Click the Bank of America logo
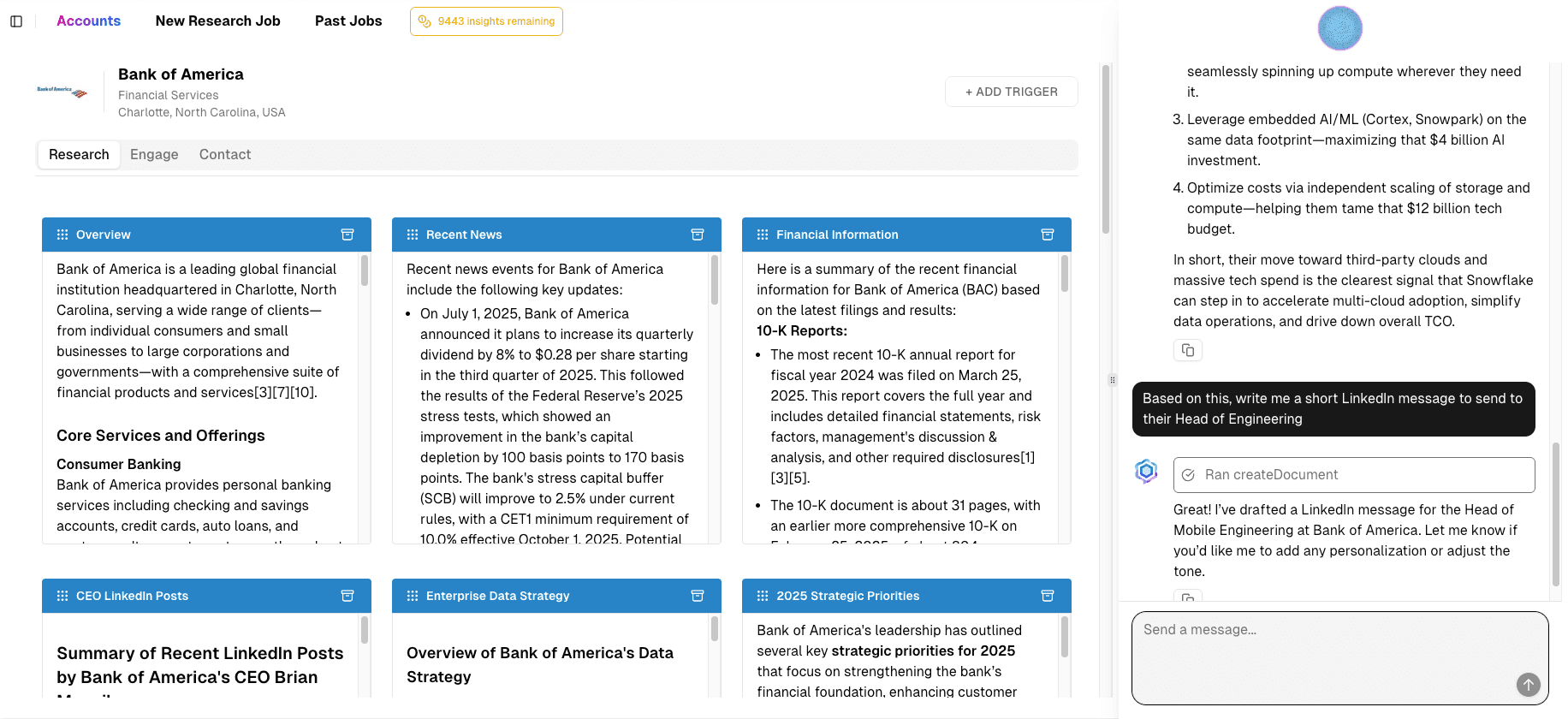 pos(62,92)
